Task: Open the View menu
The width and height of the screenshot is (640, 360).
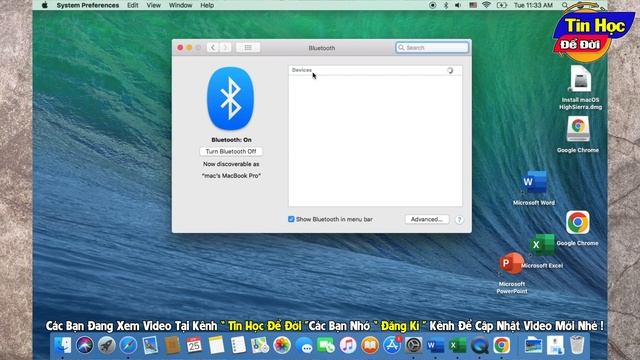Action: (153, 5)
